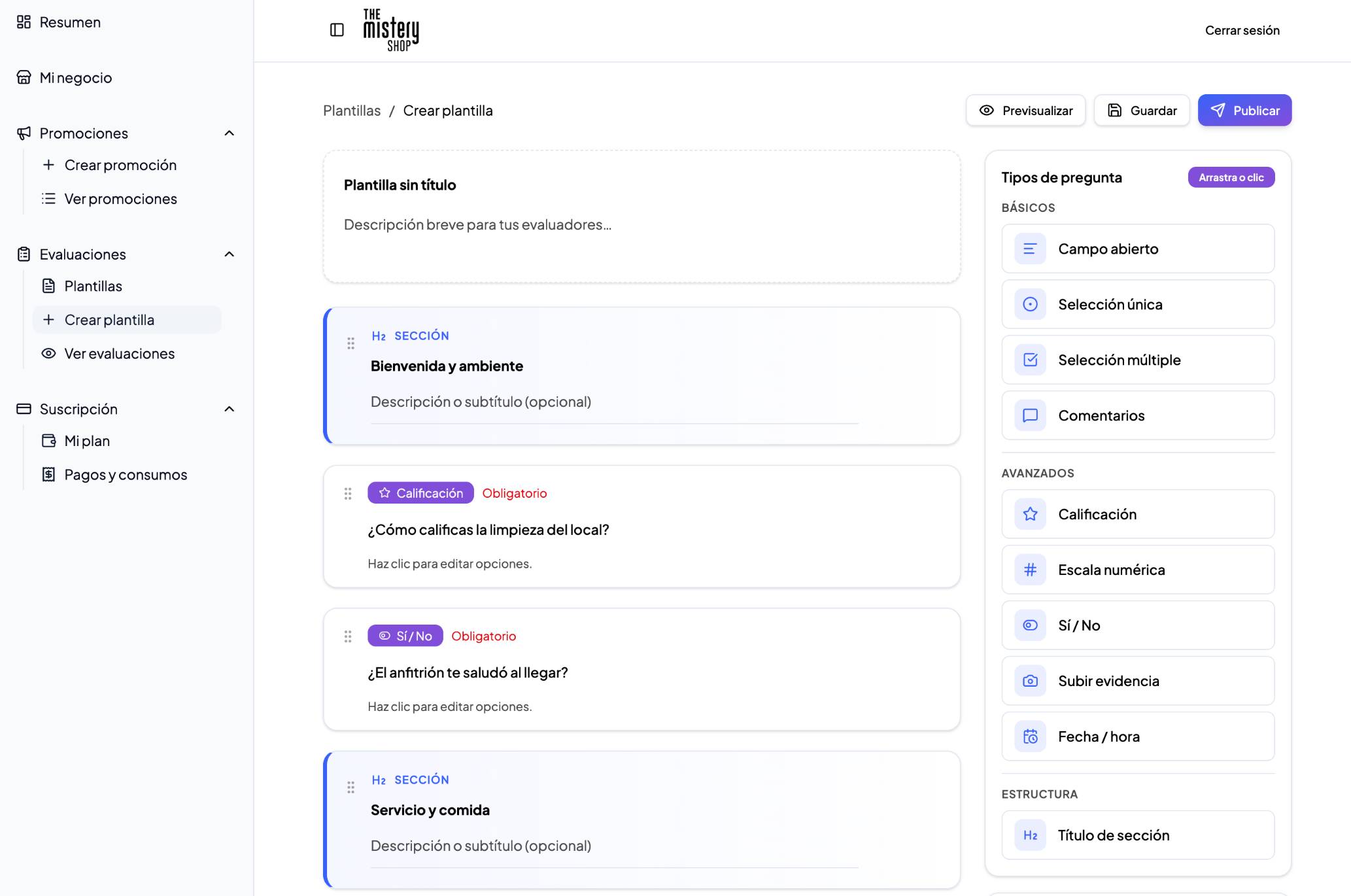Viewport: 1351px width, 896px height.
Task: Select the Calificación star question type
Action: 1138,514
